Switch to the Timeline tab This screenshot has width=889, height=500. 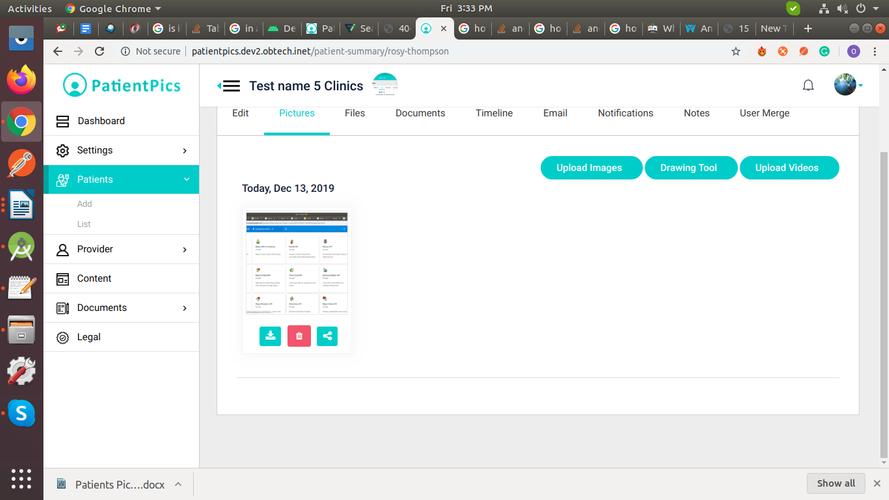(494, 113)
